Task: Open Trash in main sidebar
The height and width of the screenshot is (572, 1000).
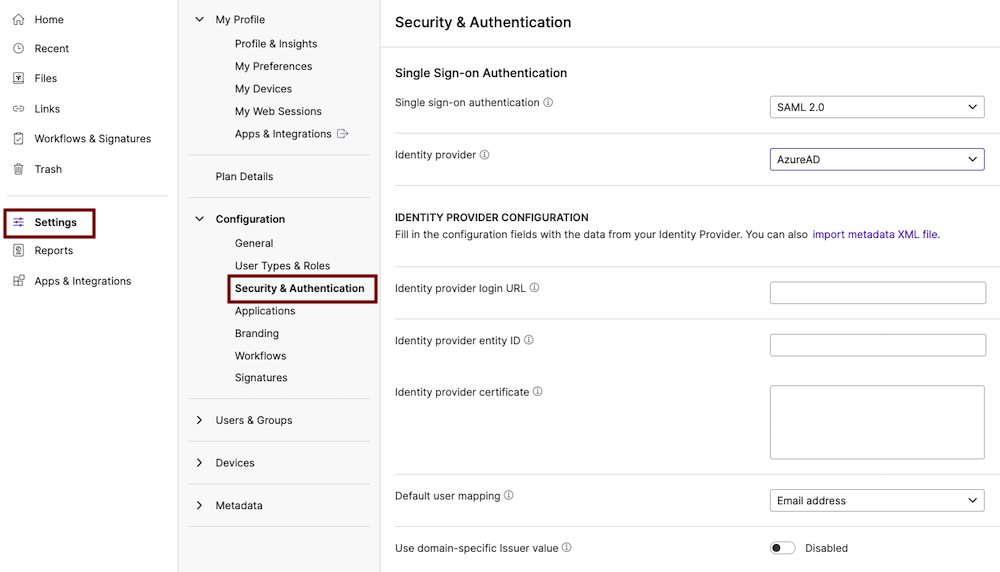Action: coord(48,169)
